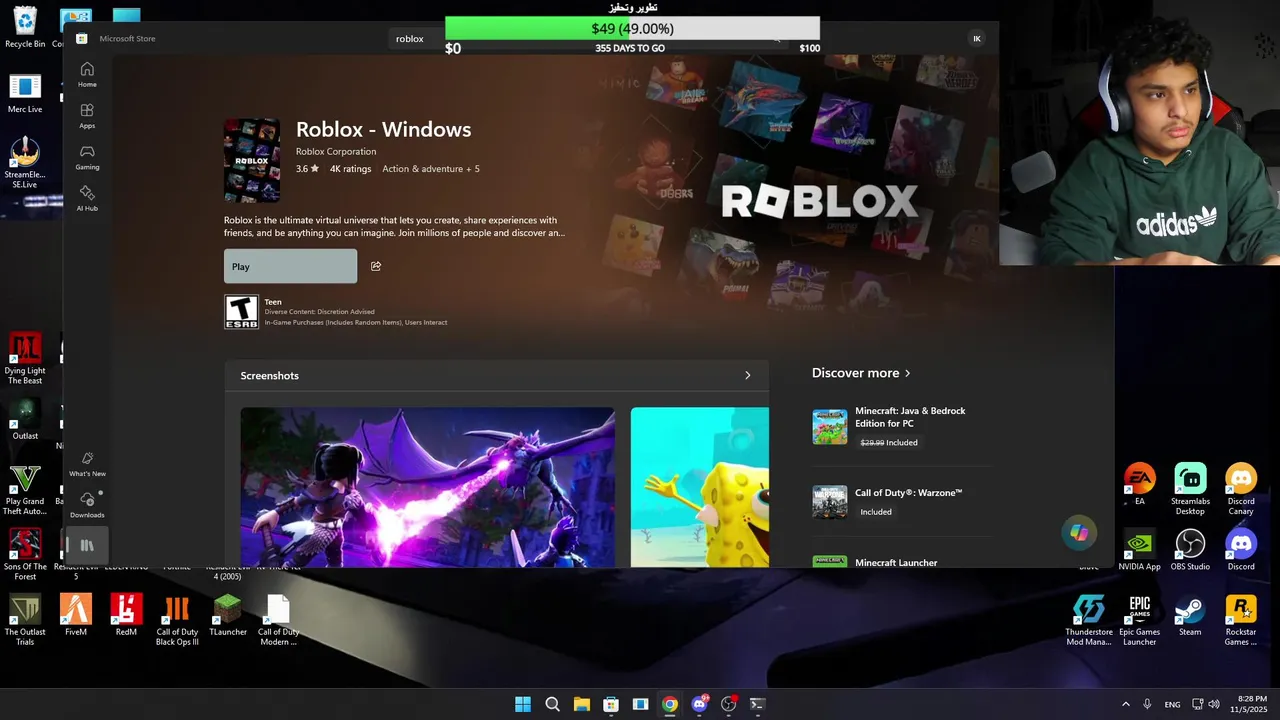The image size is (1280, 720).
Task: Open Sons Of The Forest shortcut
Action: point(25,554)
